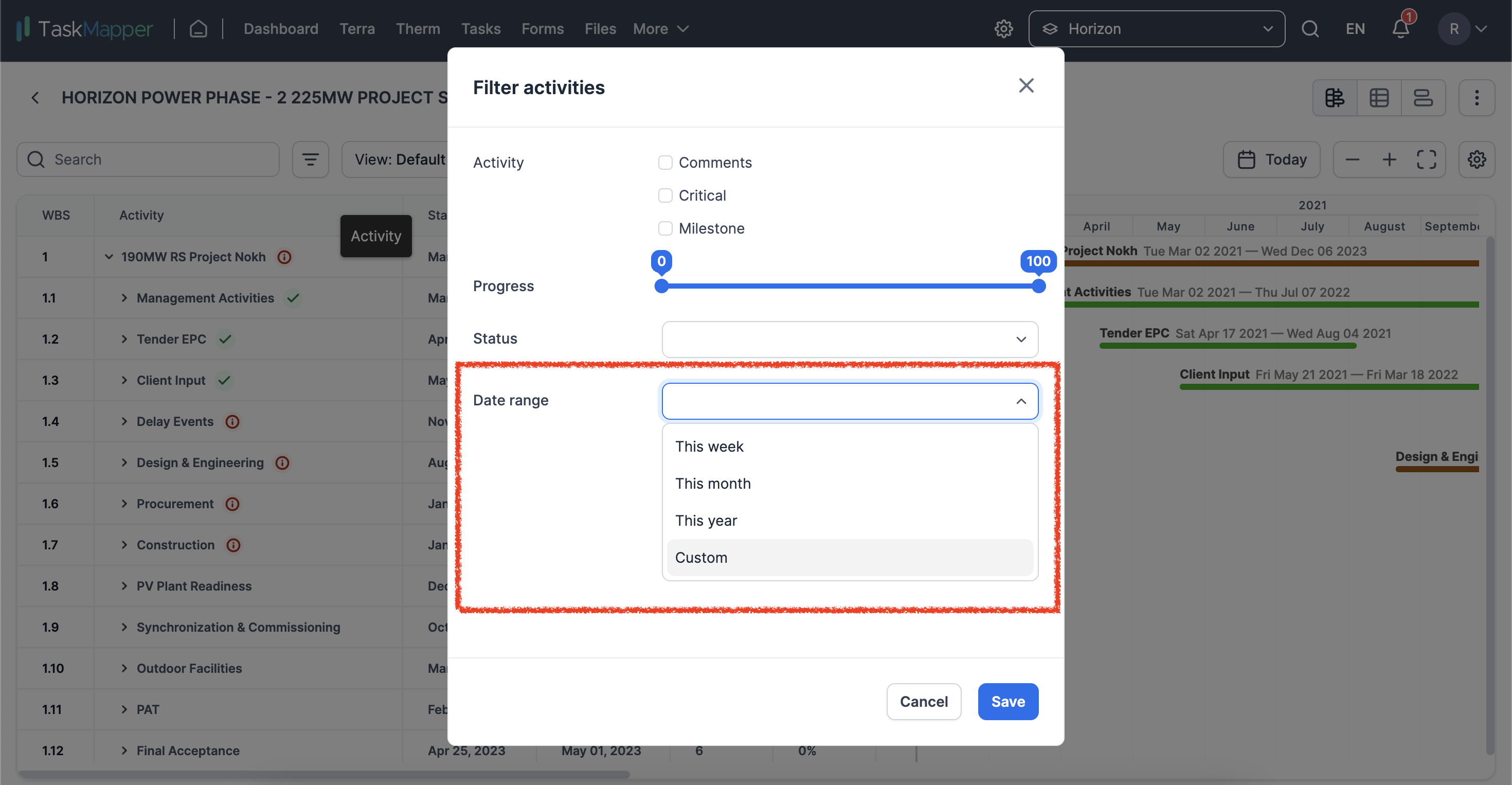The width and height of the screenshot is (1512, 785).
Task: Click the Gantt chart view icon
Action: [1335, 98]
